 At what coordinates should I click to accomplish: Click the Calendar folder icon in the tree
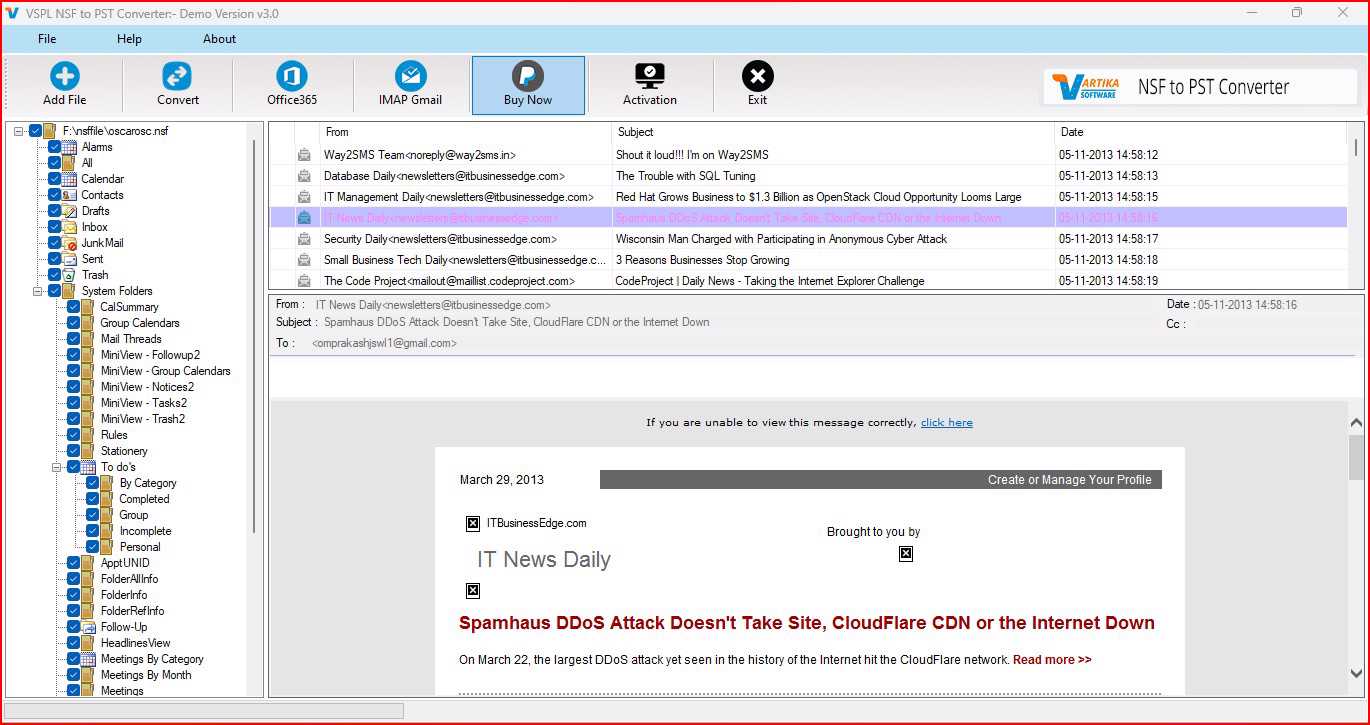pyautogui.click(x=70, y=179)
